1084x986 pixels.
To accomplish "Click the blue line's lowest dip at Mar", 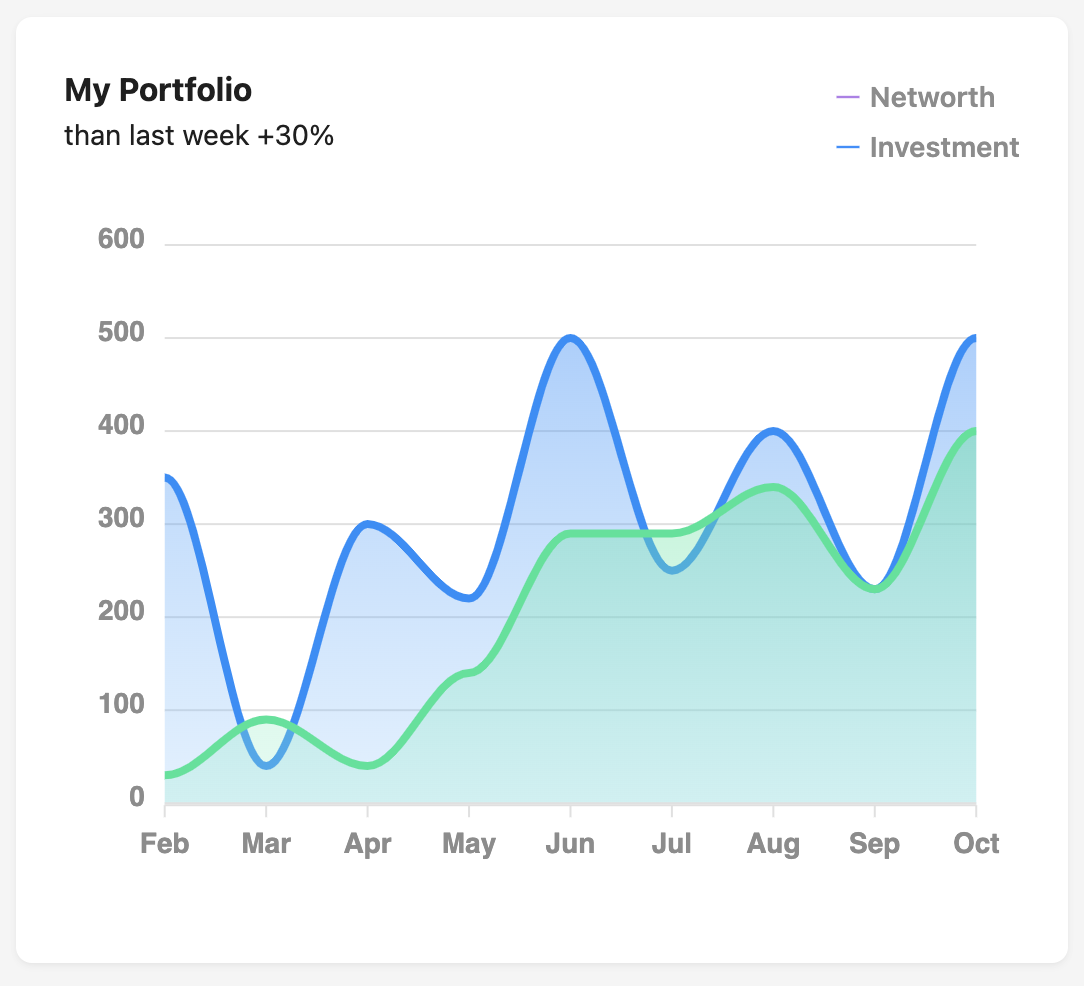I will point(266,766).
